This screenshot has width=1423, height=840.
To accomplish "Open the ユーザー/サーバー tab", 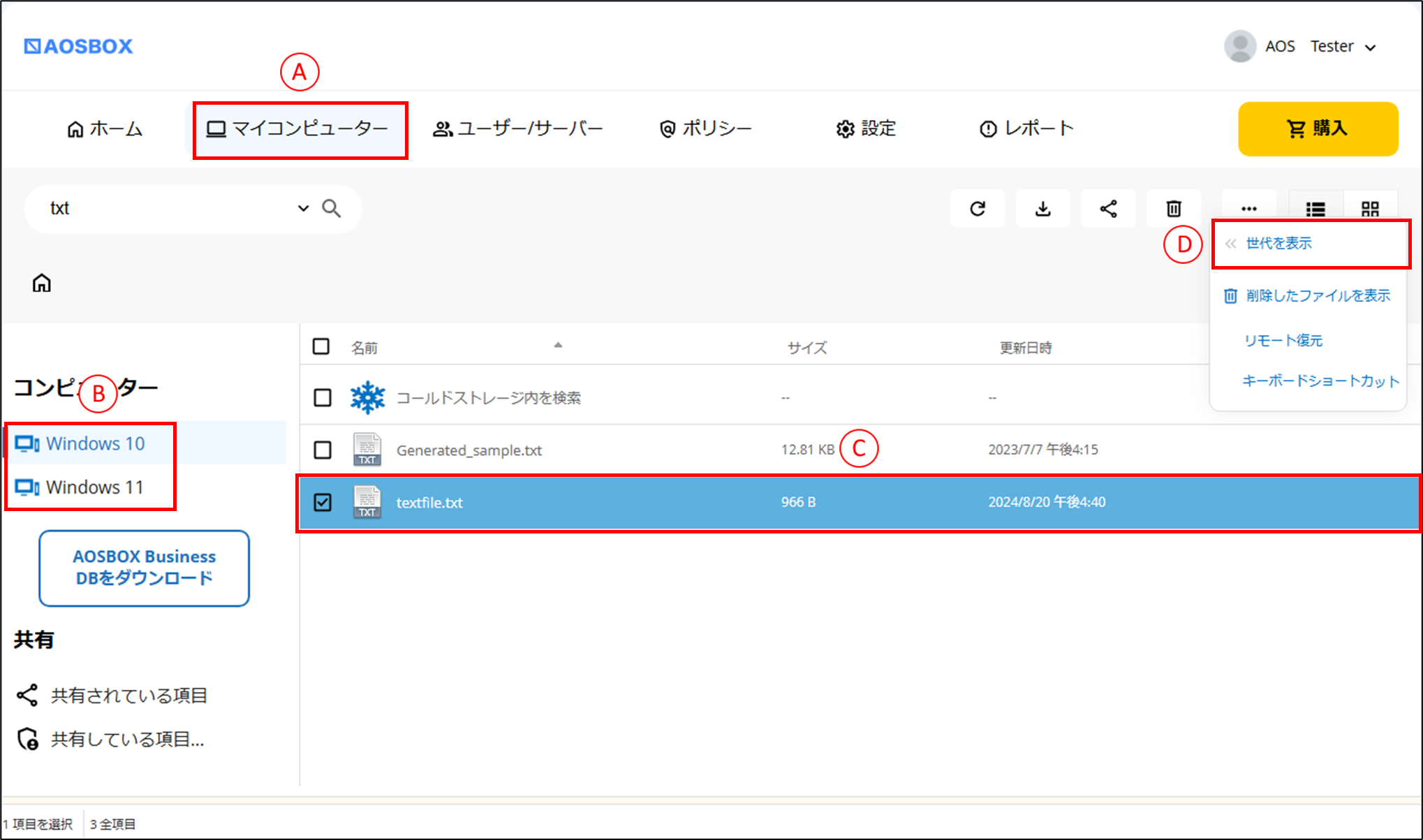I will (x=517, y=129).
